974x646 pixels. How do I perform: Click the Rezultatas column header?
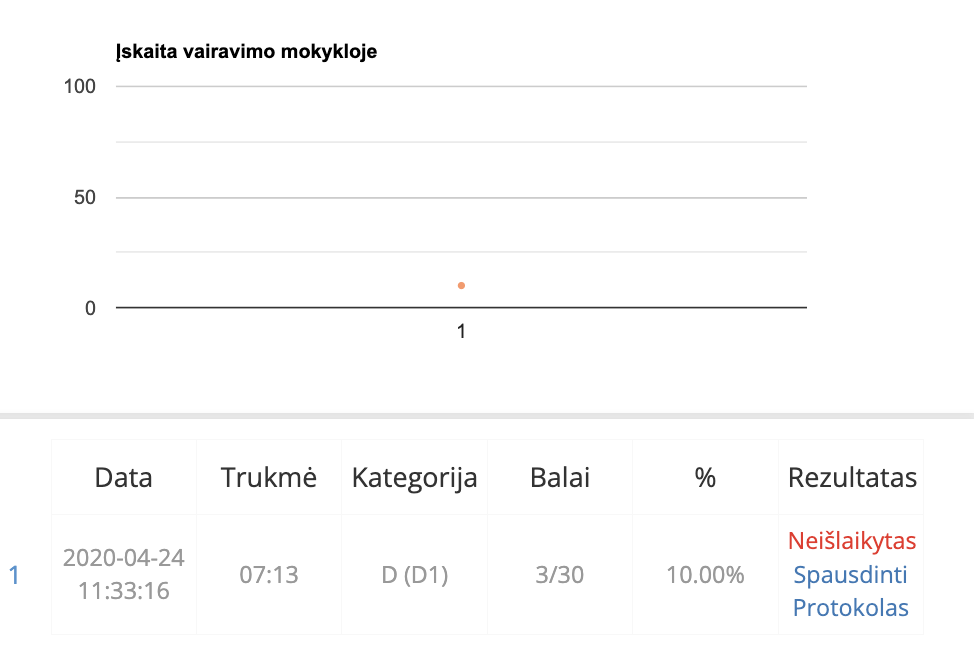click(852, 478)
